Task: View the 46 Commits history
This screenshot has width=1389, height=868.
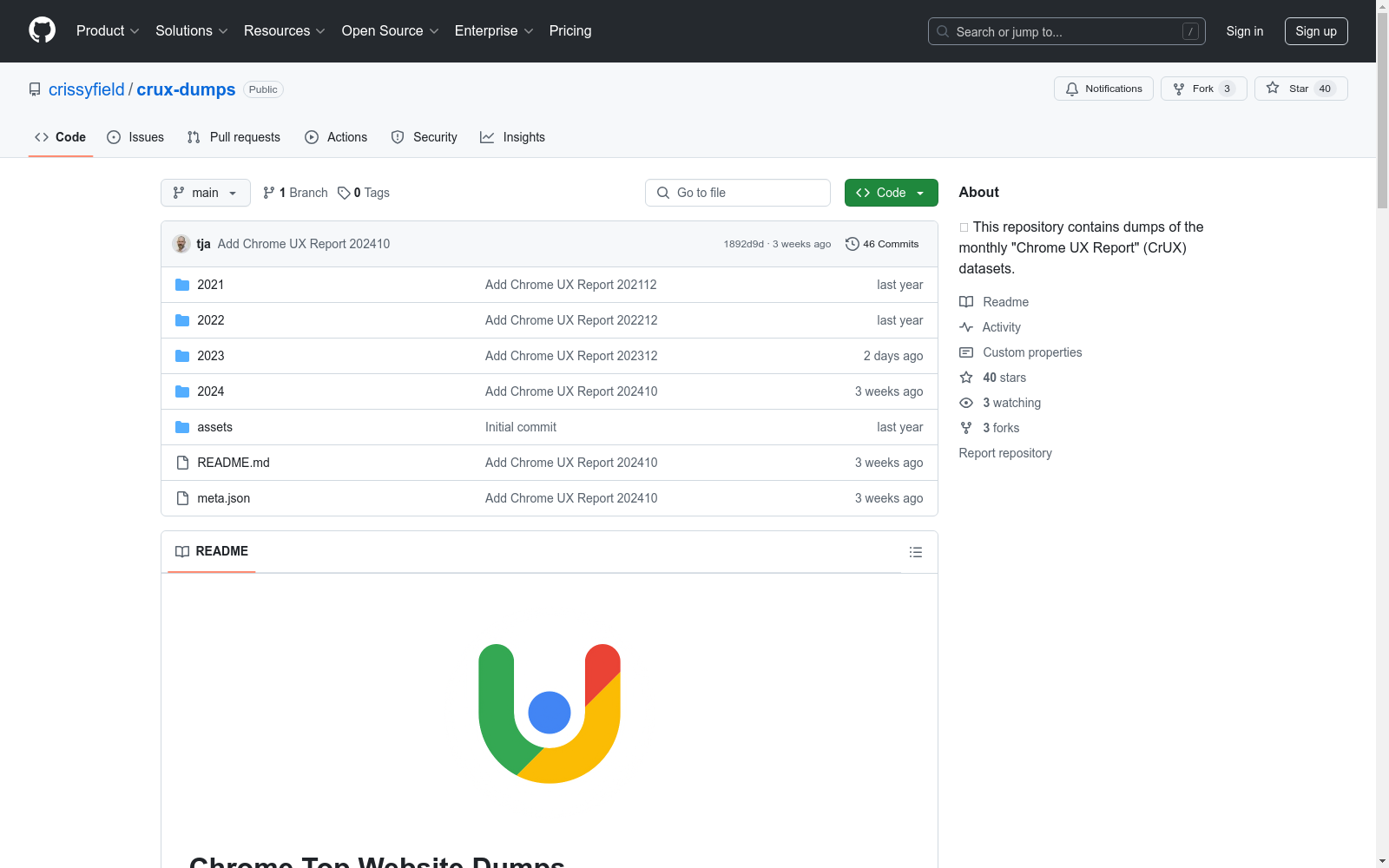Action: click(x=882, y=244)
